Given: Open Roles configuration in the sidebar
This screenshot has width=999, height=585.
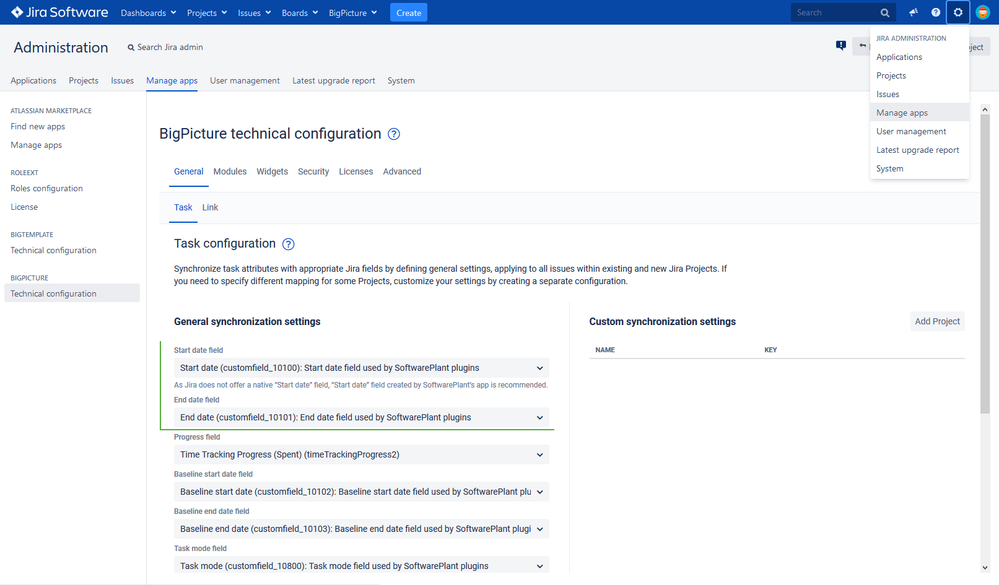Looking at the screenshot, I should tap(47, 188).
